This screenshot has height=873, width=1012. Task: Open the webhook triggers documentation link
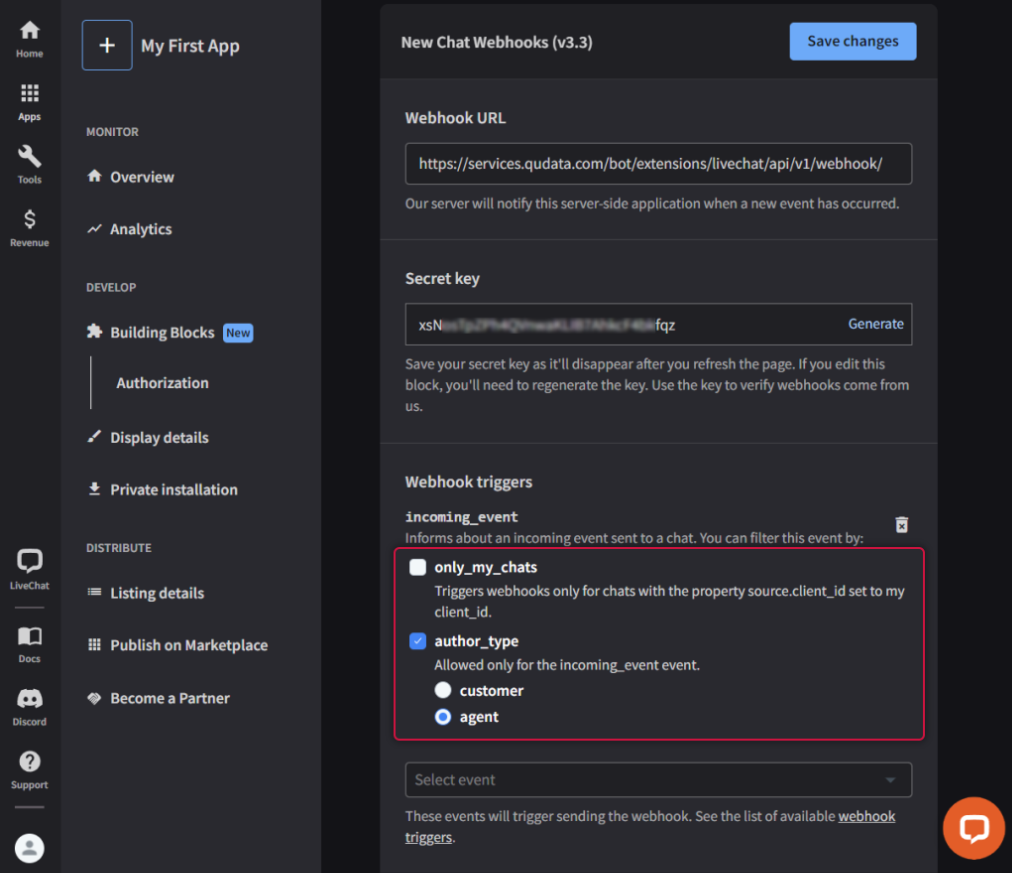point(866,817)
